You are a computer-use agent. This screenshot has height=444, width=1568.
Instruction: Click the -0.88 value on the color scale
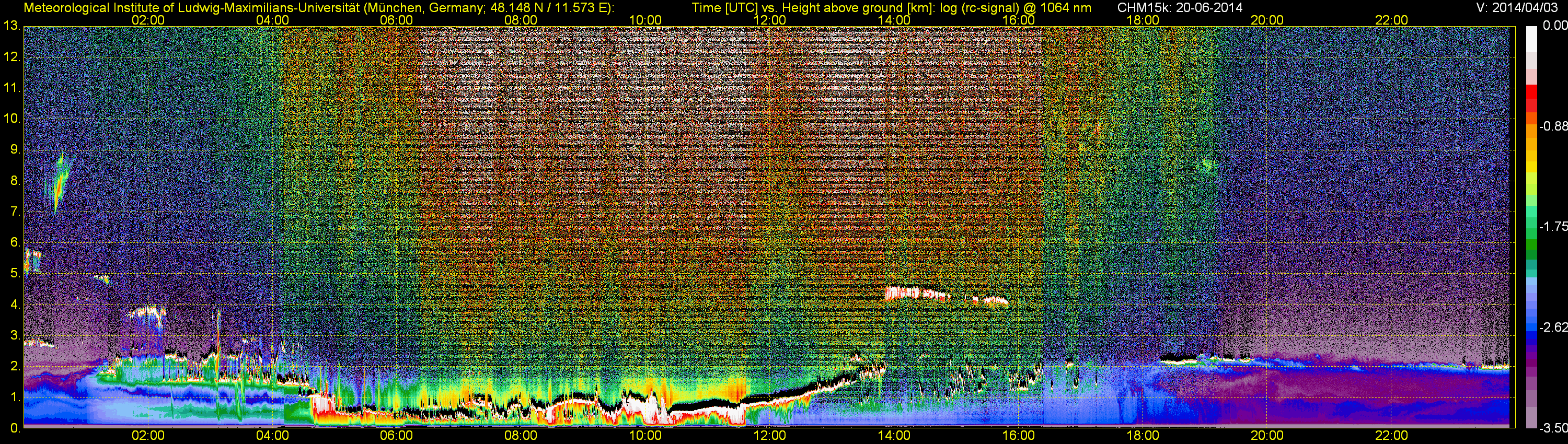click(x=1553, y=126)
